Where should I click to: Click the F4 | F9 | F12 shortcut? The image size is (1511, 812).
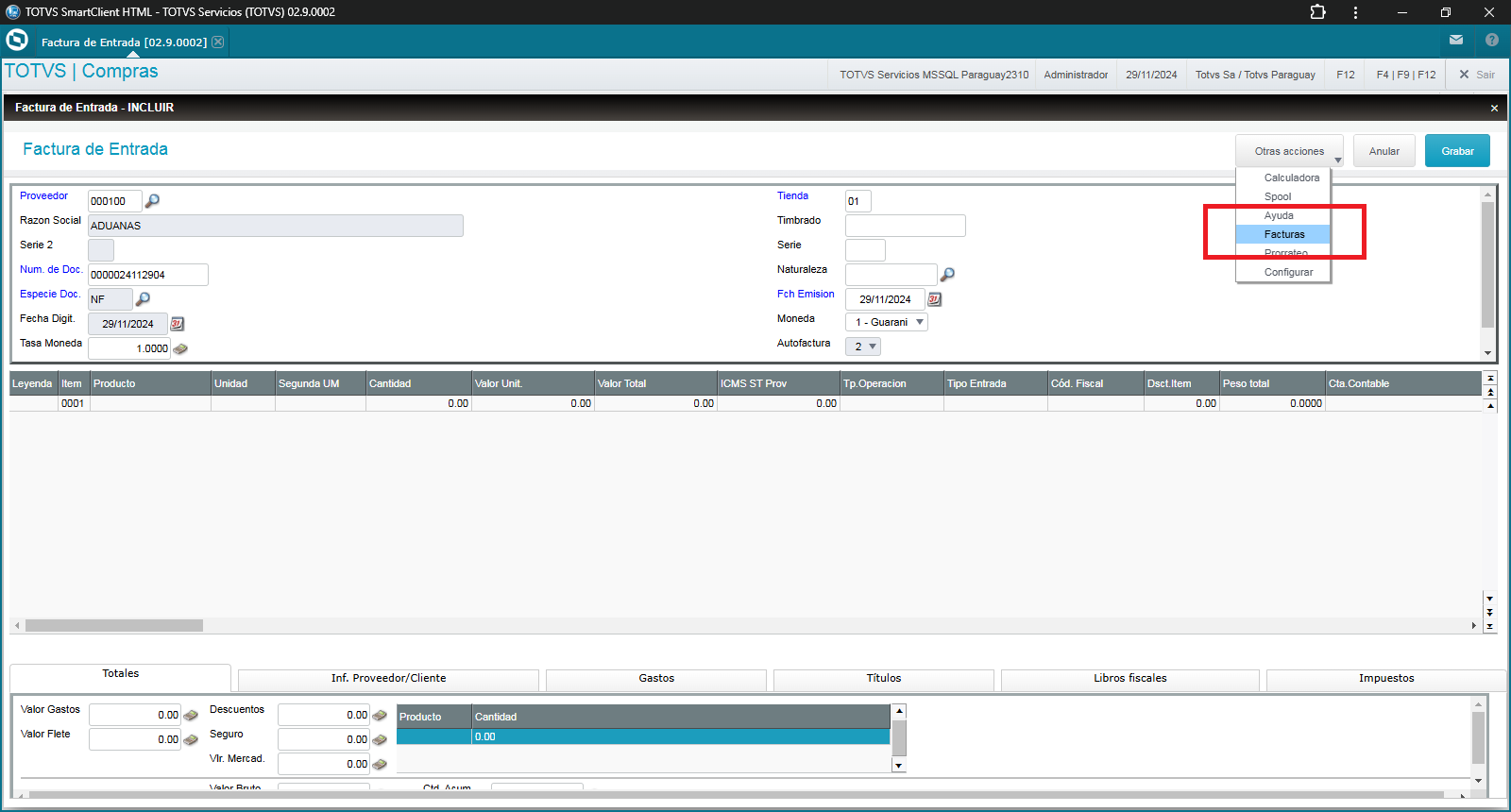point(1405,75)
